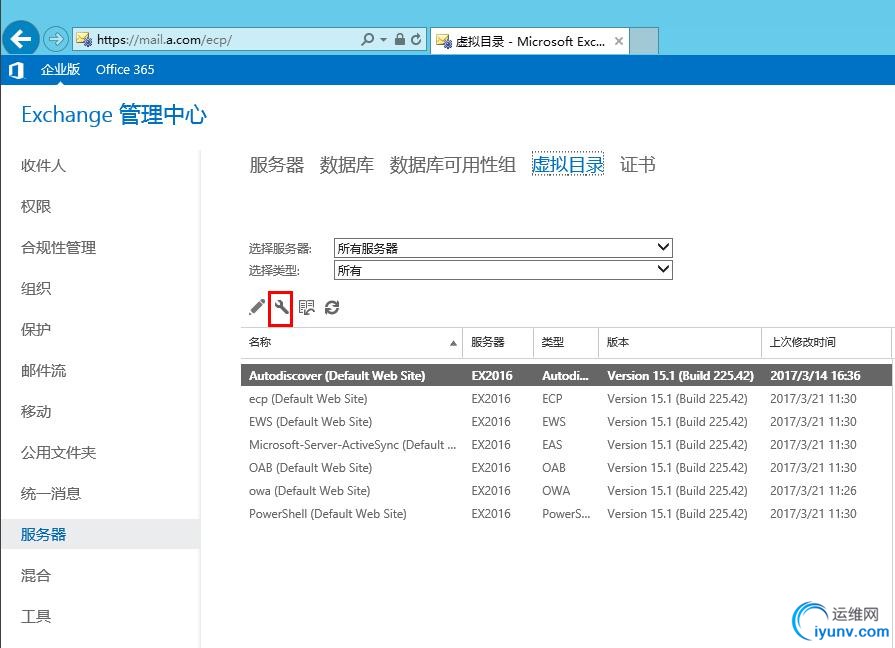
Task: Click the 2017/3/21 11:26 modified time cell
Action: coord(813,490)
